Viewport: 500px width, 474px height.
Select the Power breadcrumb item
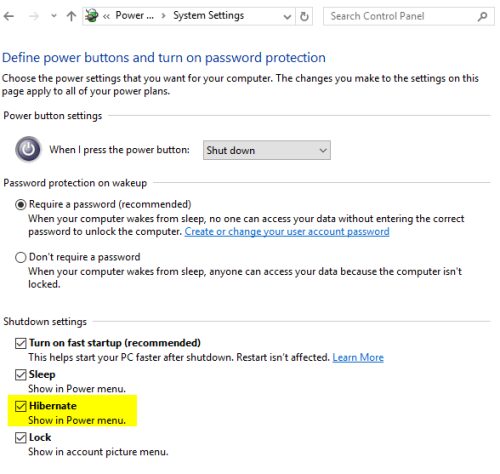pyautogui.click(x=134, y=15)
